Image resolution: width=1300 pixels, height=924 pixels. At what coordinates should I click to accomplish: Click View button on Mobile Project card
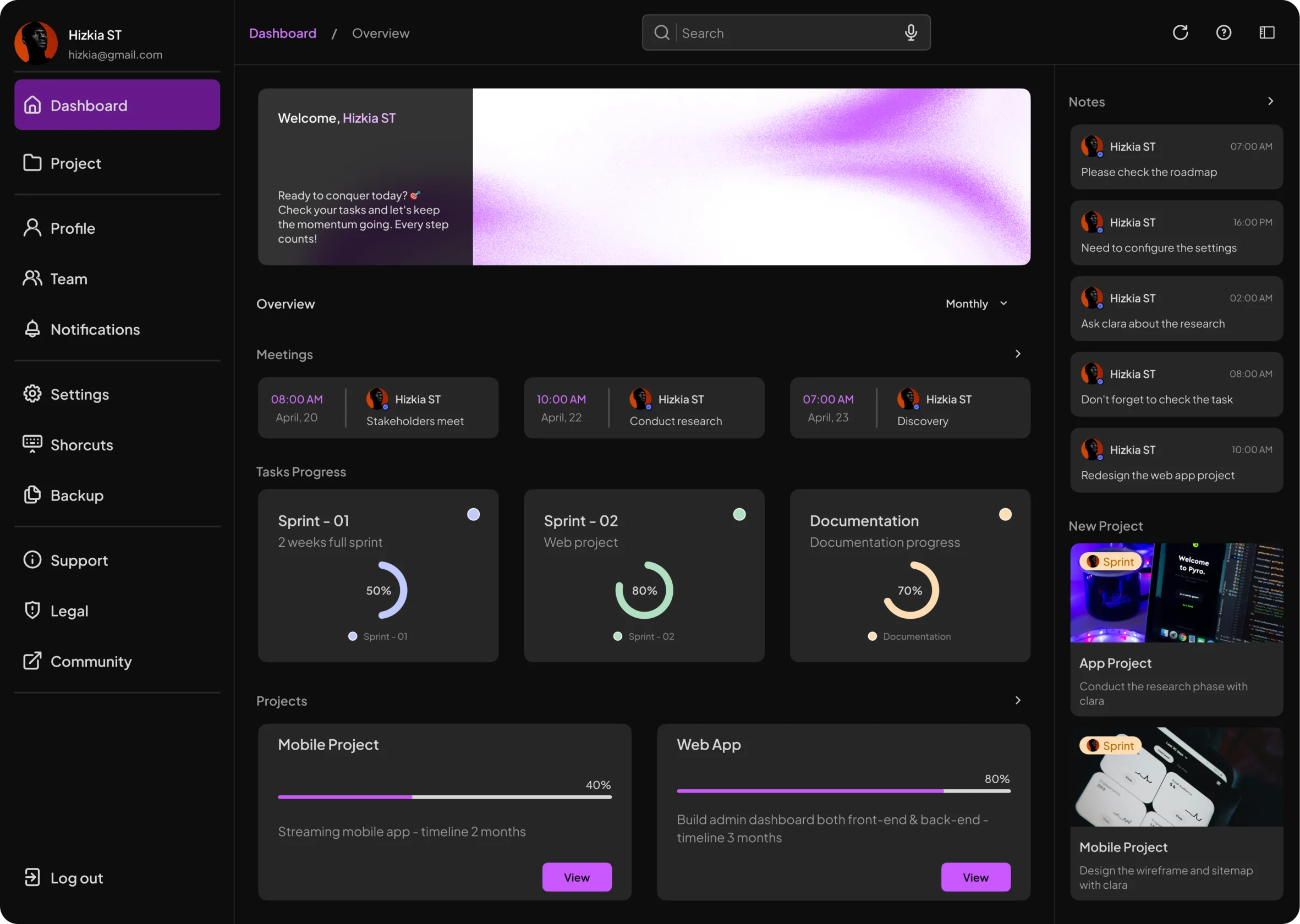coord(577,877)
